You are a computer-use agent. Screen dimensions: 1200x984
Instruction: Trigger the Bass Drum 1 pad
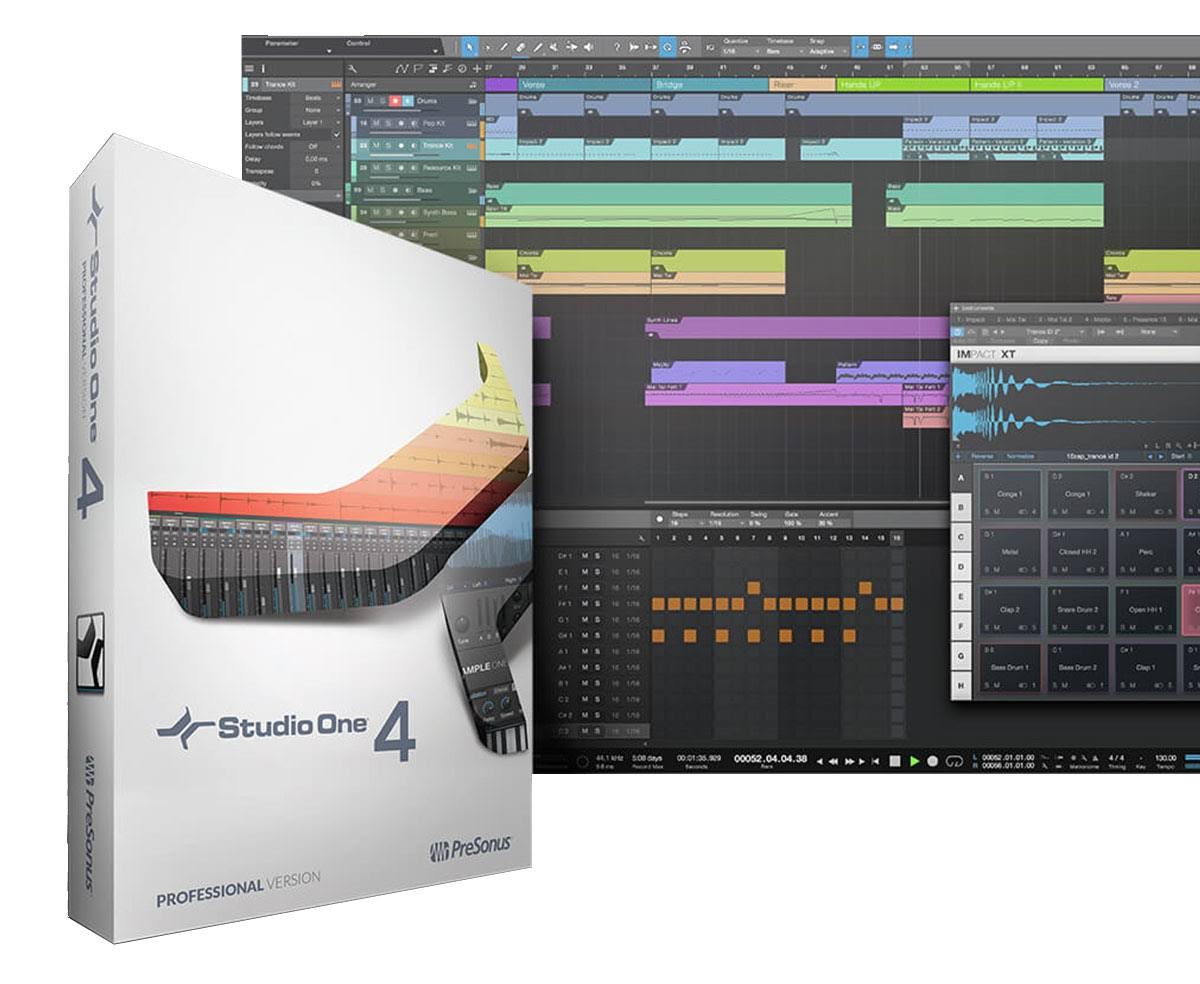click(1010, 667)
